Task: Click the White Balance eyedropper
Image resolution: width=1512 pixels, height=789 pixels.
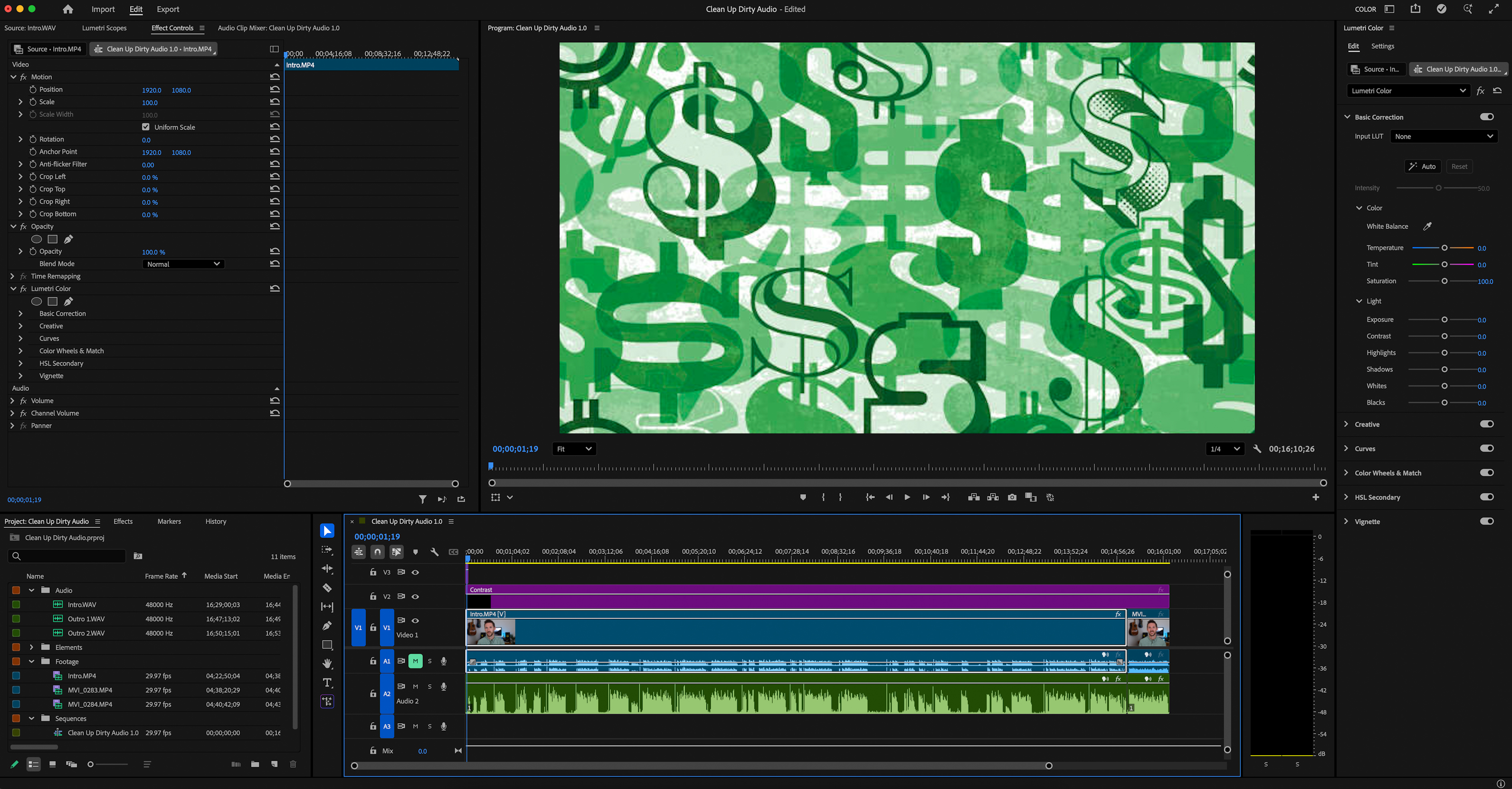Action: click(x=1427, y=226)
